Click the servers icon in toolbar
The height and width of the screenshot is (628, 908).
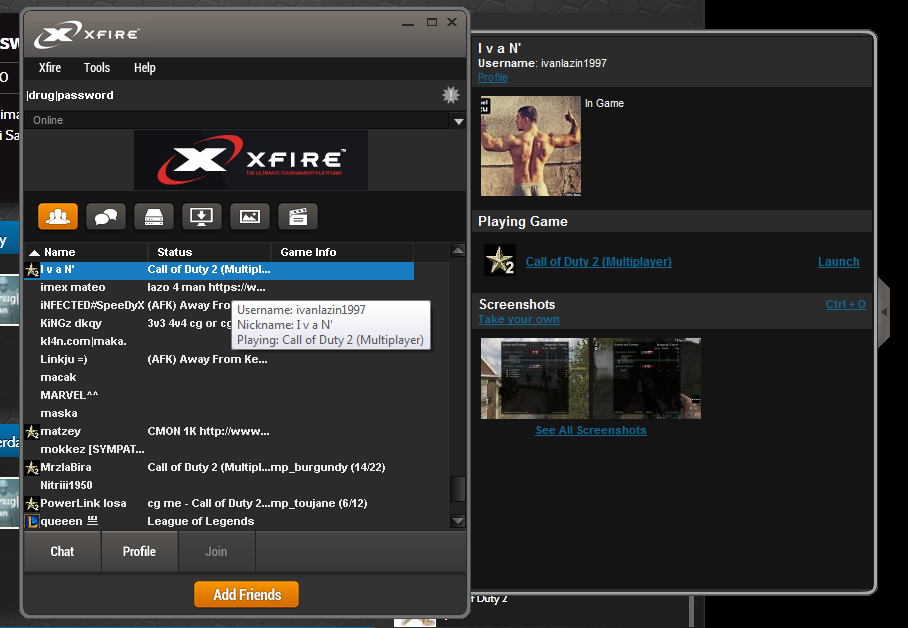click(154, 216)
